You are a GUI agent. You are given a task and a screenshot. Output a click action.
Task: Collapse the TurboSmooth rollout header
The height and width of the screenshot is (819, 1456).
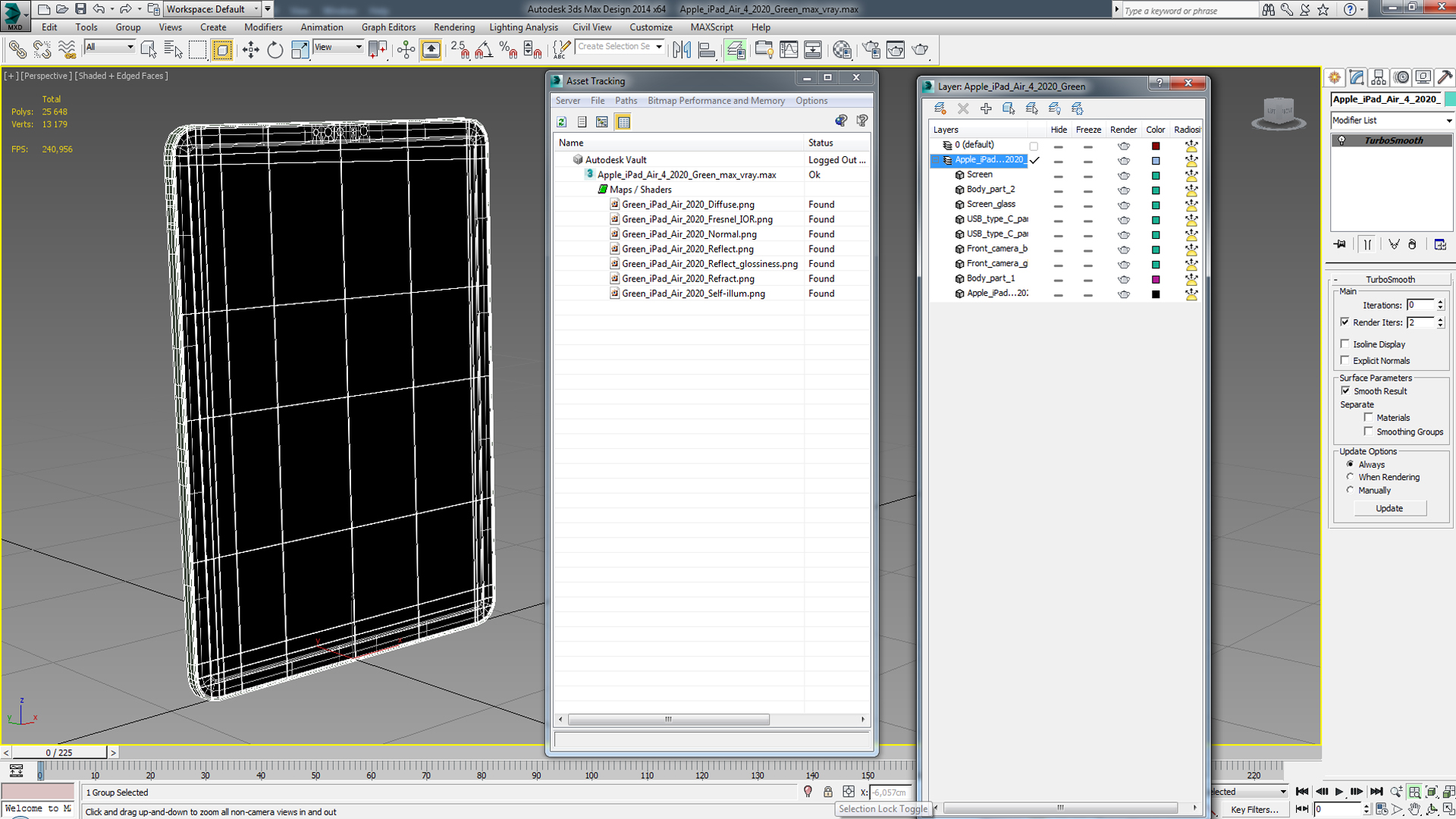(x=1390, y=279)
